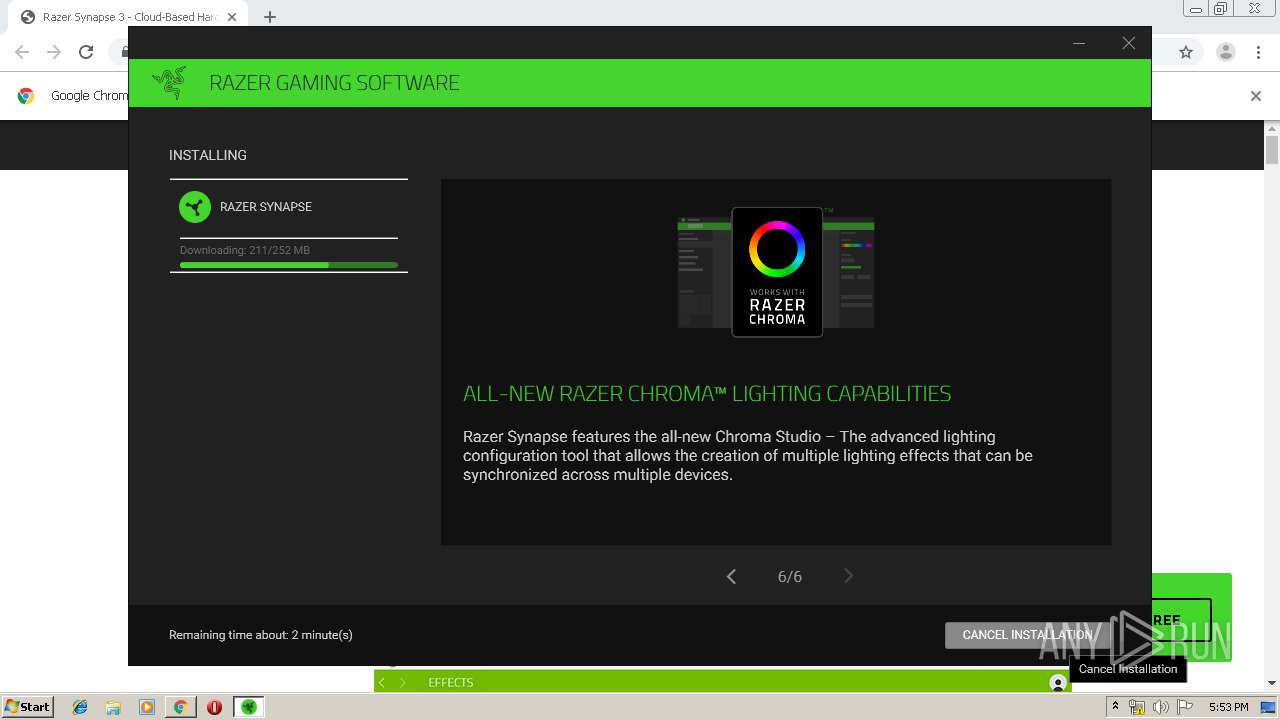Open Windows Explorer from the taskbar

coord(113,707)
